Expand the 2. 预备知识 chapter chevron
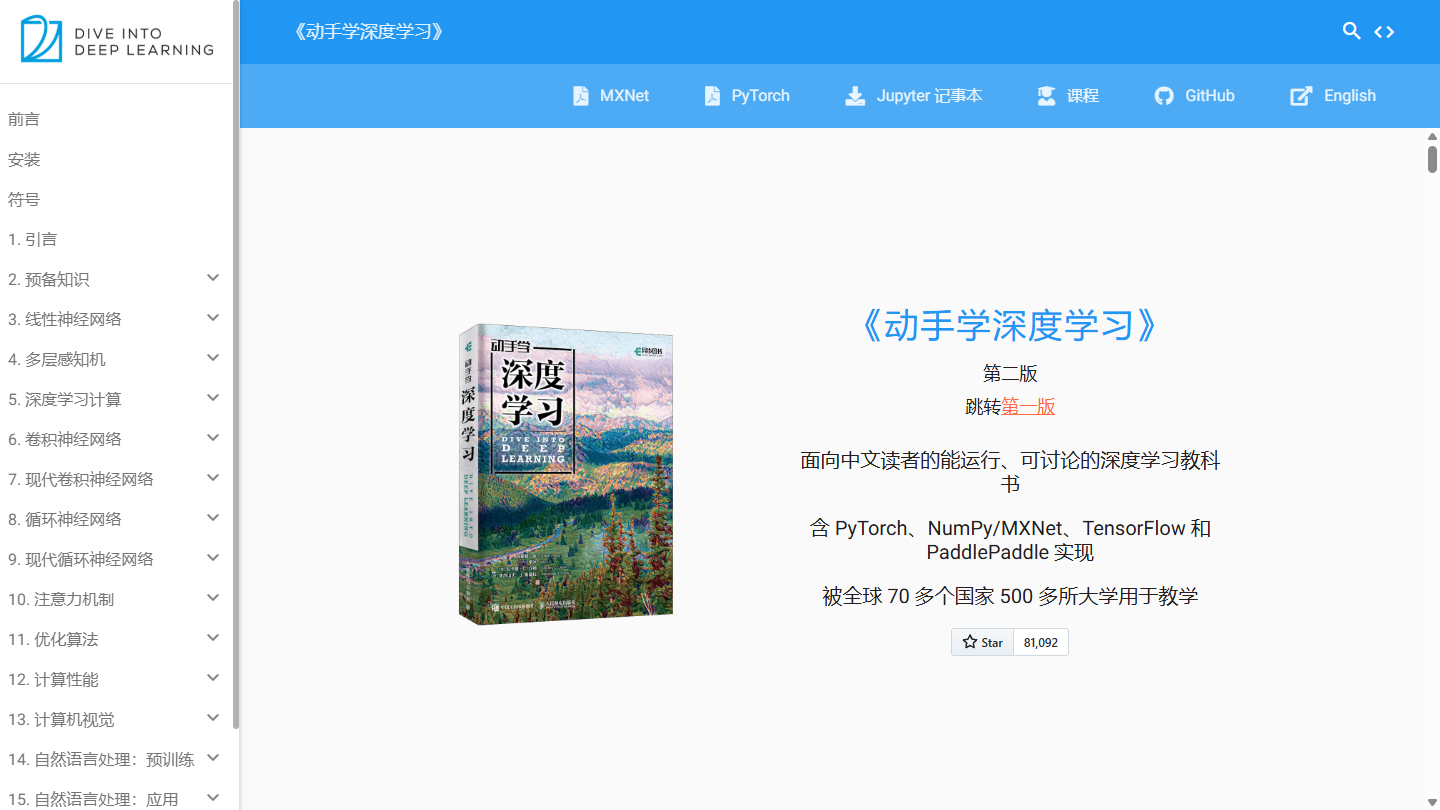Image resolution: width=1440 pixels, height=810 pixels. (x=213, y=278)
